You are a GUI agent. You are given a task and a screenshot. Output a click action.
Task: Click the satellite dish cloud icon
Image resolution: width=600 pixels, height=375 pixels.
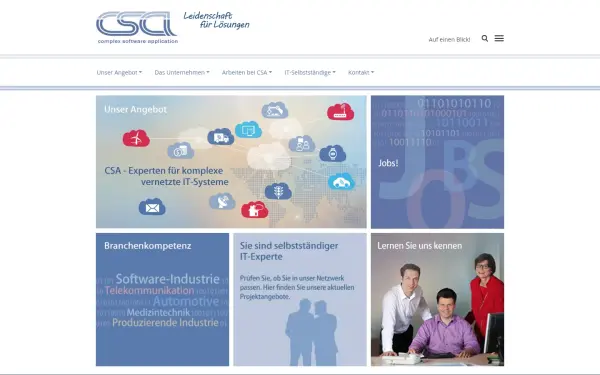[x=222, y=201]
